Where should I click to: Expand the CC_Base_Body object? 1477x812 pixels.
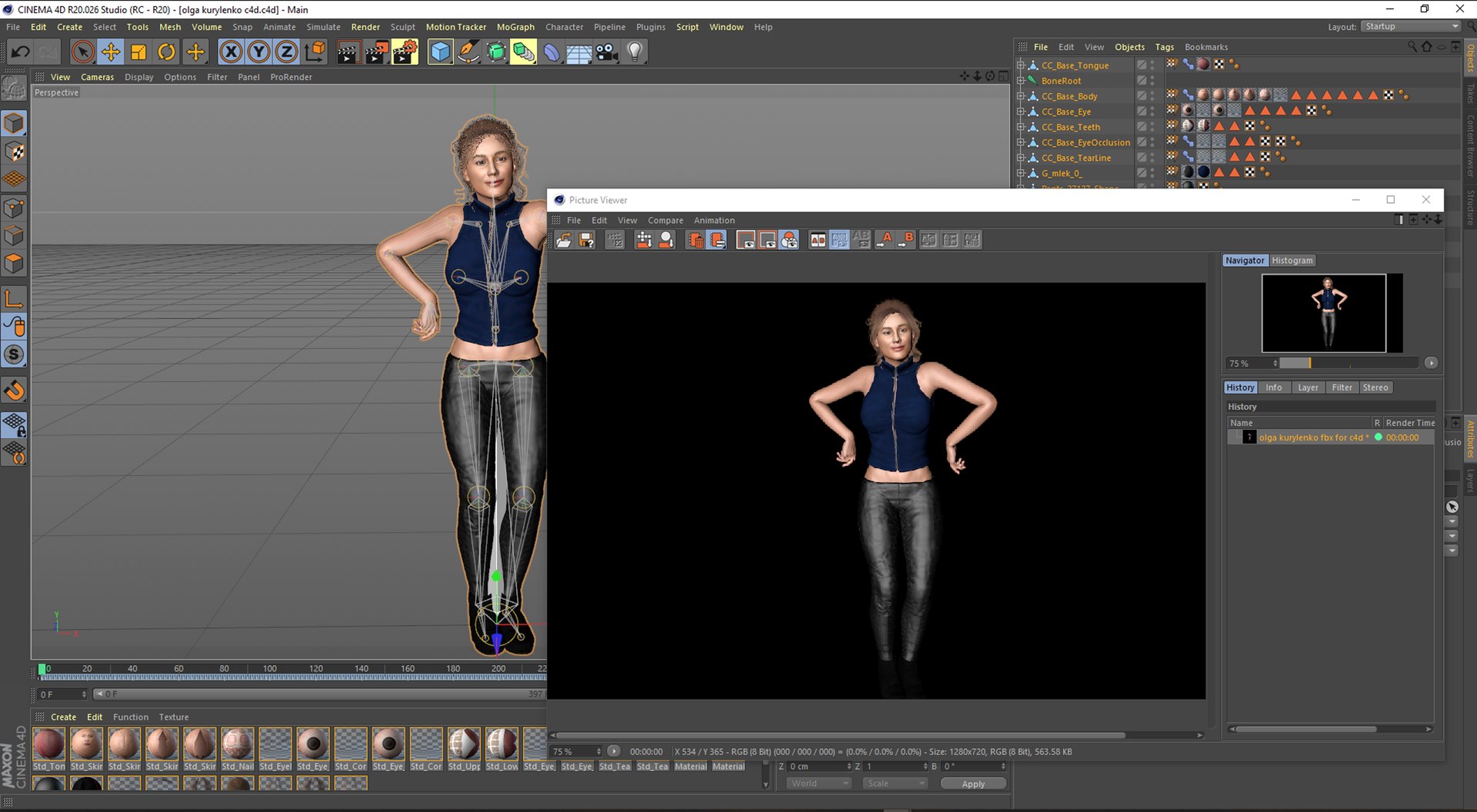pos(1021,96)
